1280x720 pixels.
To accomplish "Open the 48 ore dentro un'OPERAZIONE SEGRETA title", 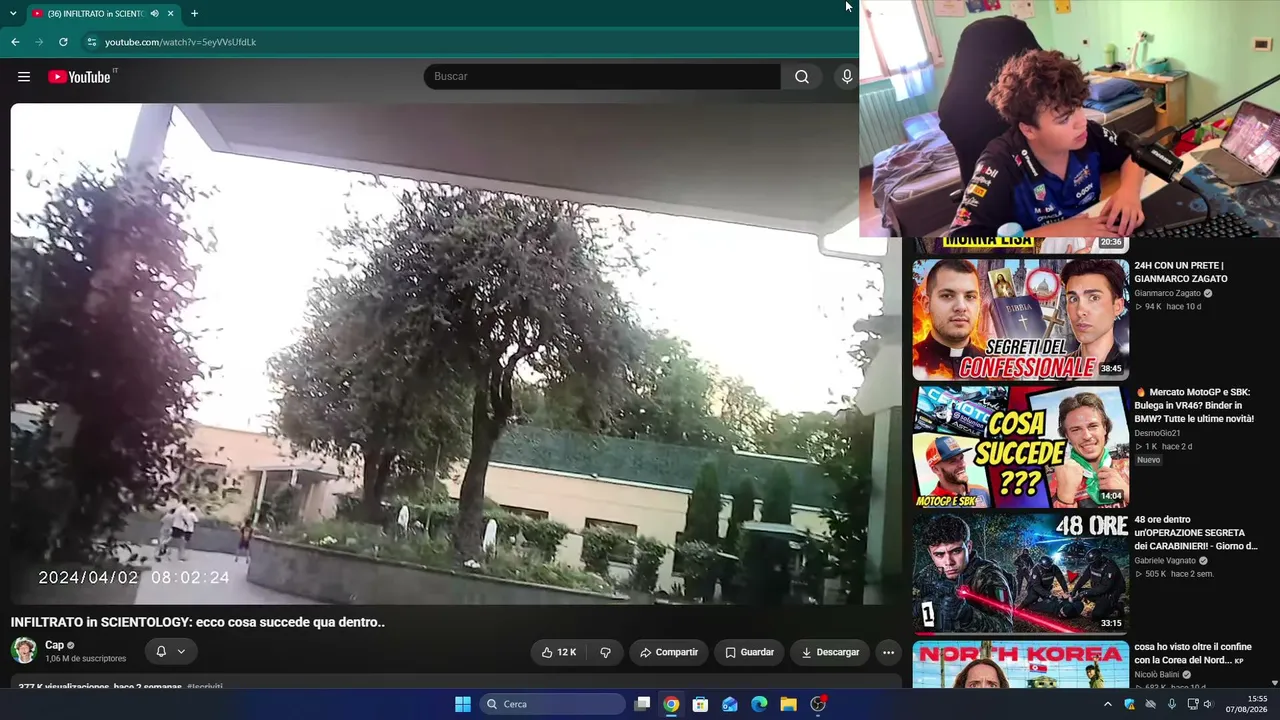I will click(1196, 533).
